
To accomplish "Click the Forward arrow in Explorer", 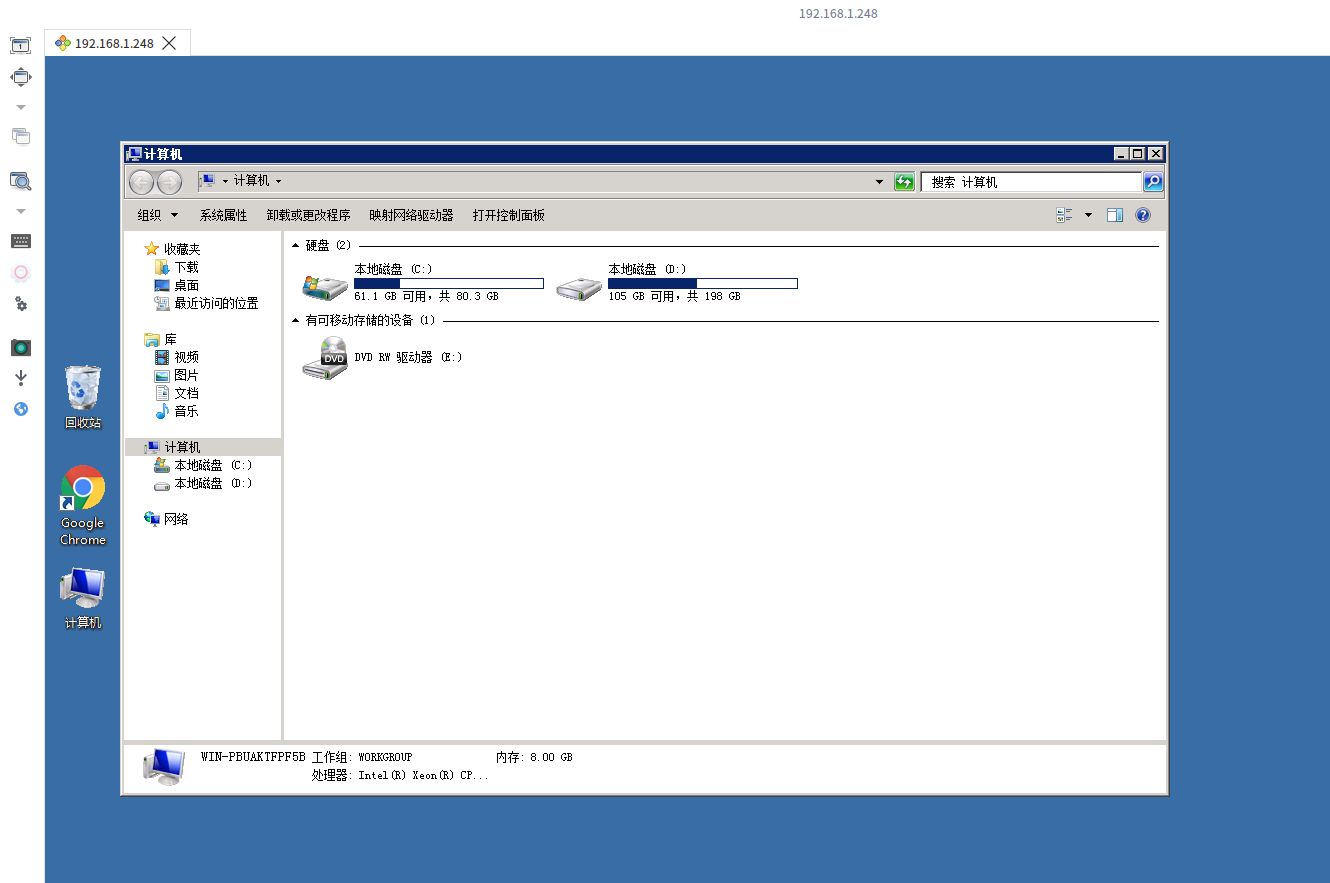I will point(170,182).
